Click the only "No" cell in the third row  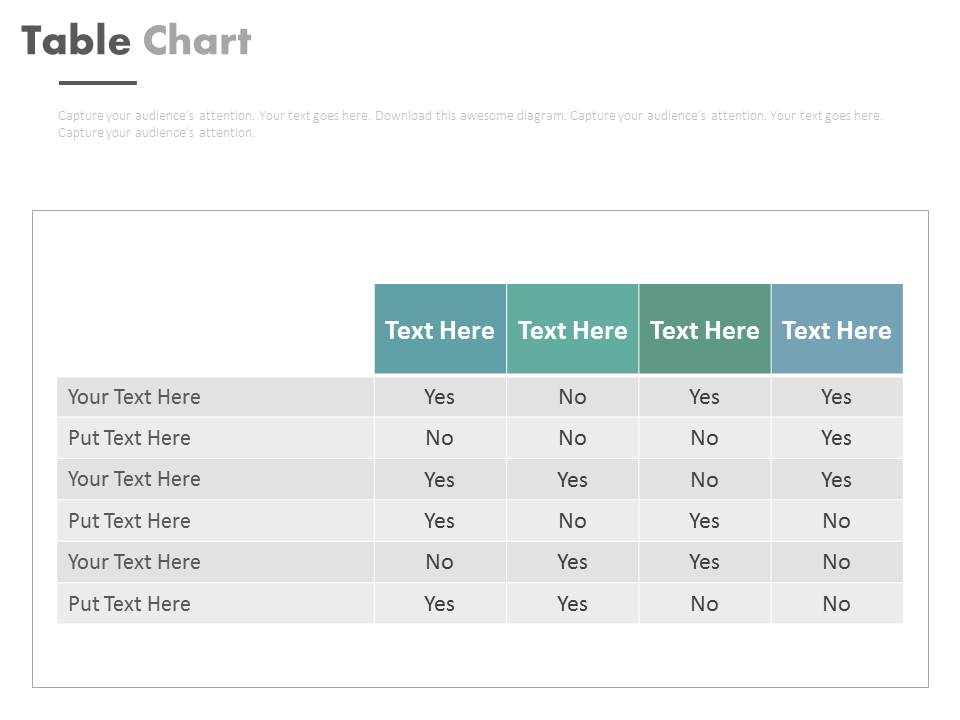[x=705, y=479]
